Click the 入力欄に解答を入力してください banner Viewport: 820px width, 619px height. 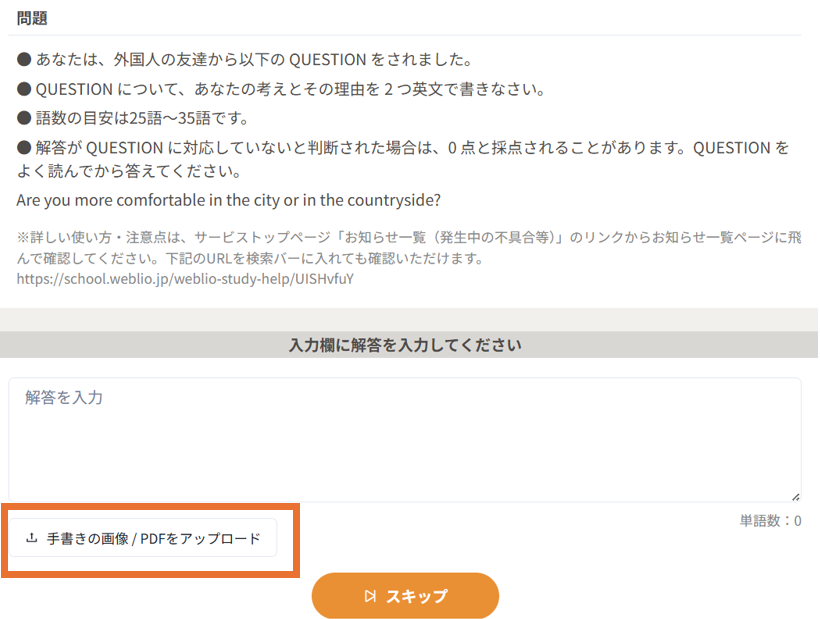pos(405,345)
